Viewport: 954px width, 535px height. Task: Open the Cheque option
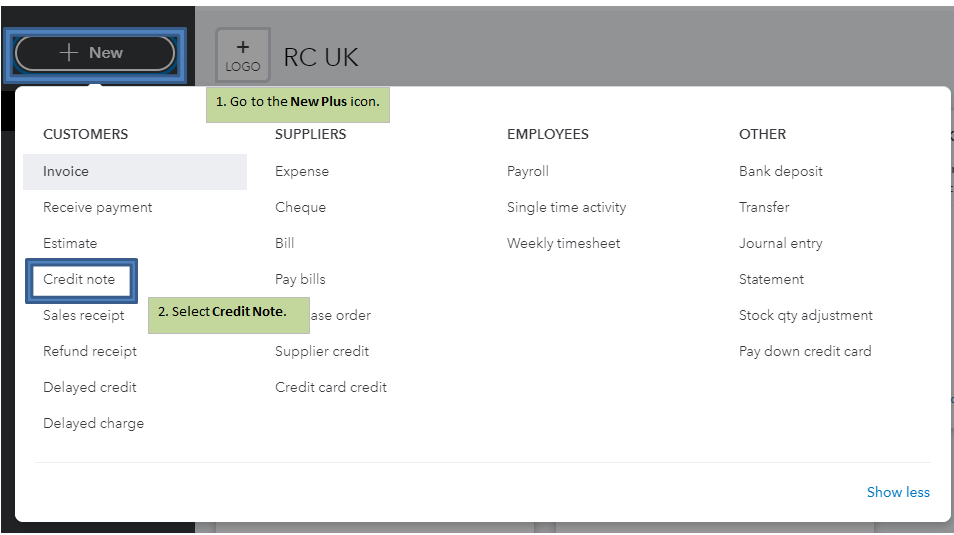coord(300,207)
